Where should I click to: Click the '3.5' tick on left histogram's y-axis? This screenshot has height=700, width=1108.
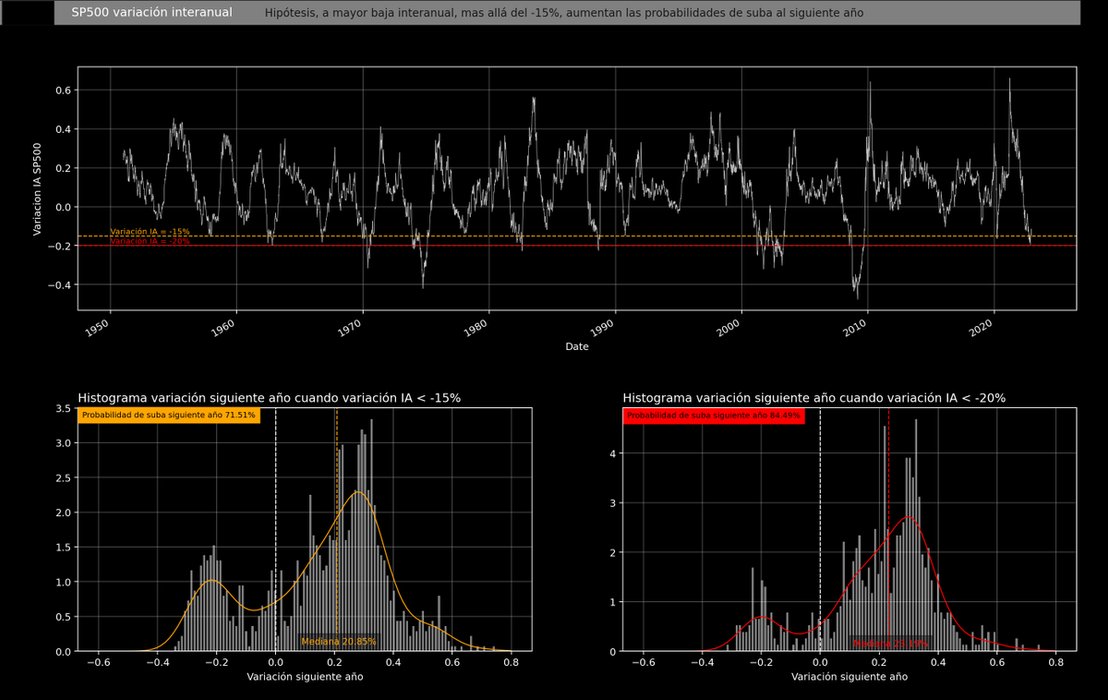63,409
